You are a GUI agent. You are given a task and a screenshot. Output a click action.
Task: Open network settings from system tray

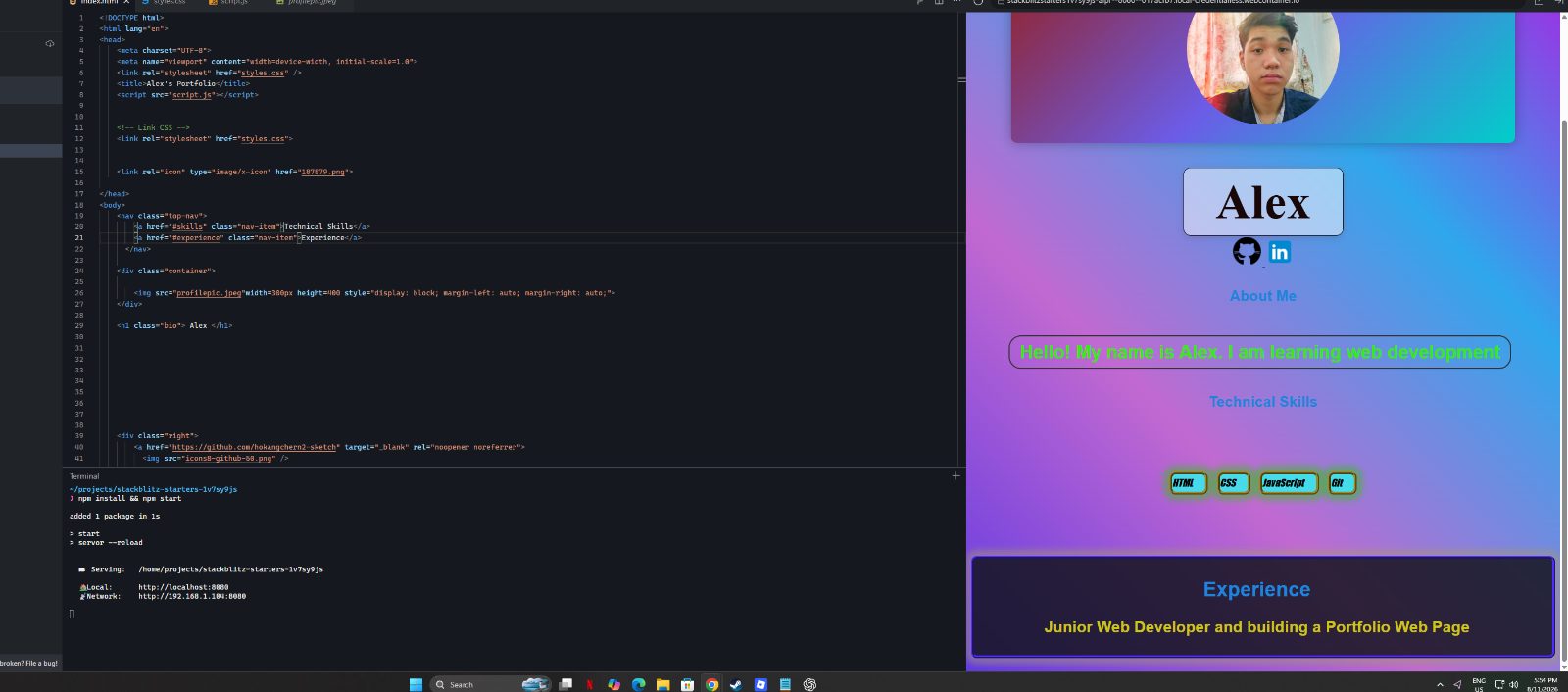[1499, 684]
